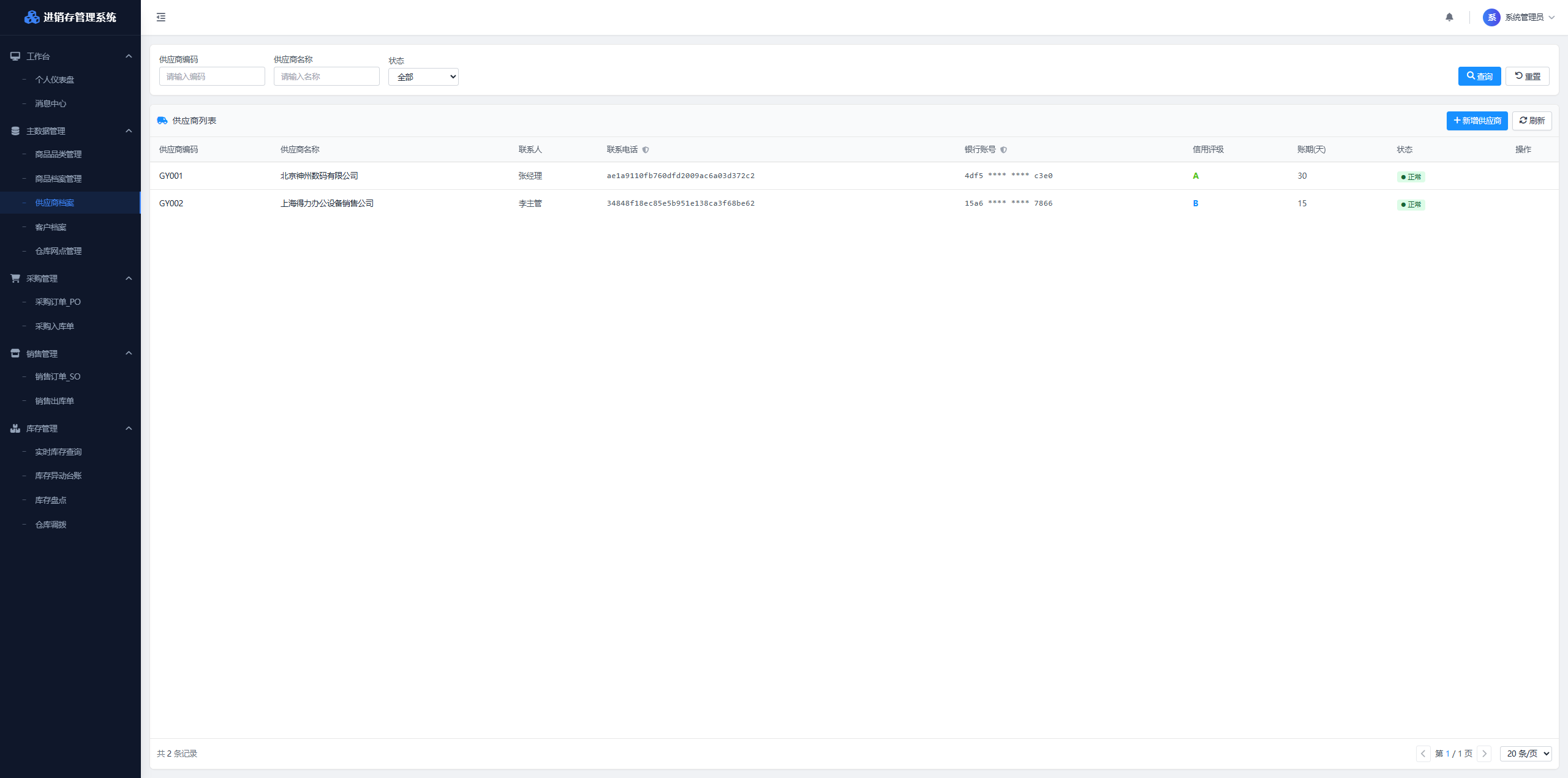
Task: Collapse the 主数据管理 menu group
Action: (129, 131)
